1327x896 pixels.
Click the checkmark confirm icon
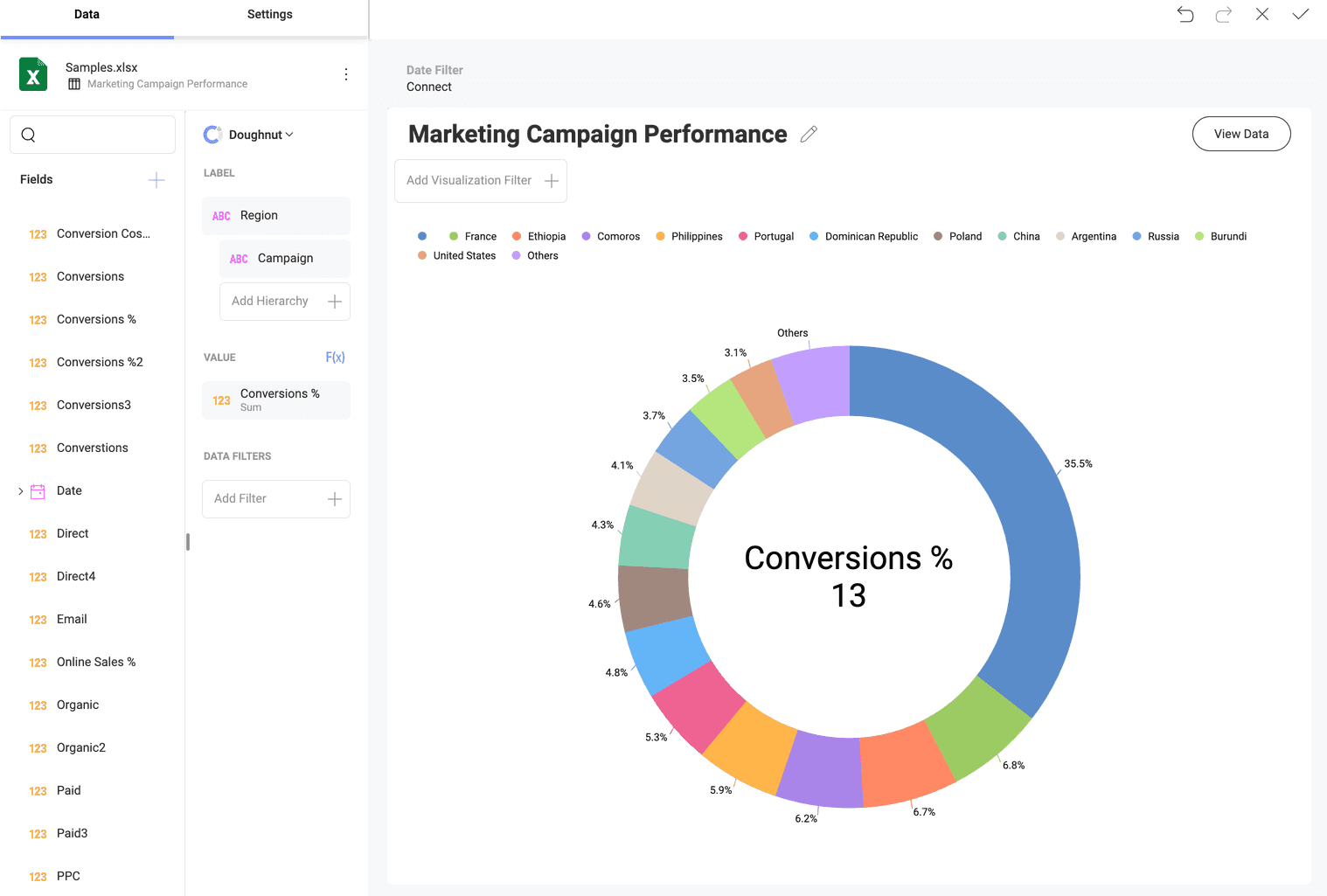(x=1301, y=14)
